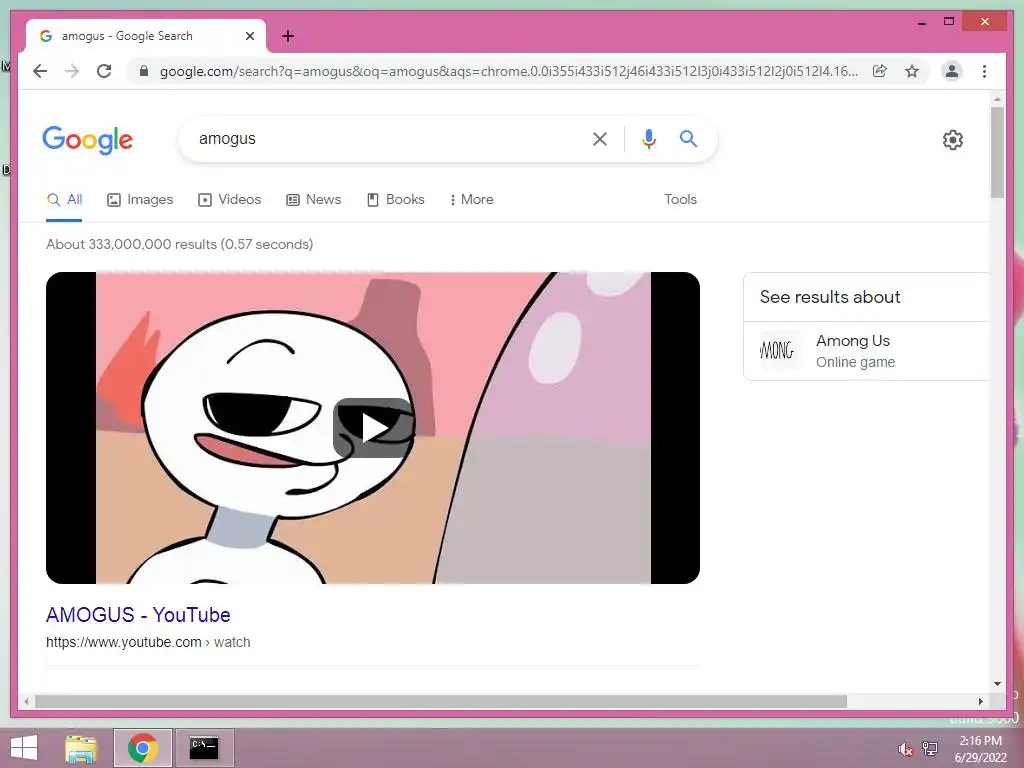Reload the current page

coord(104,71)
